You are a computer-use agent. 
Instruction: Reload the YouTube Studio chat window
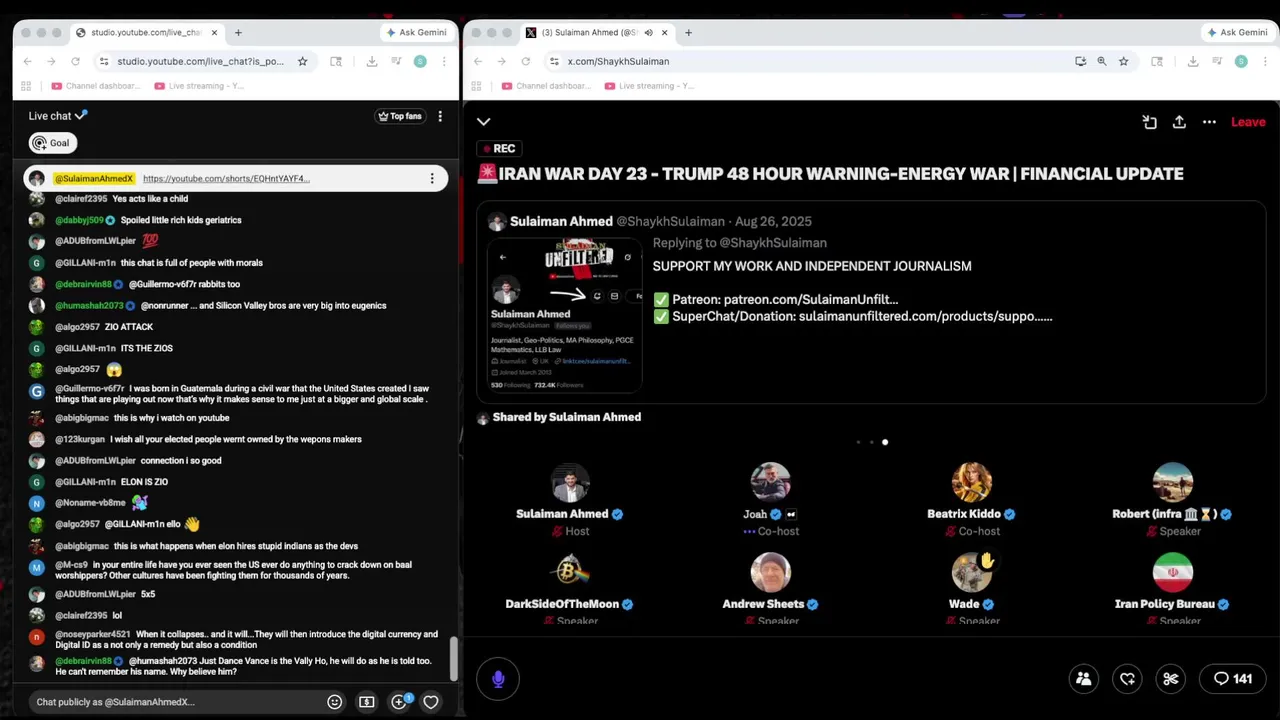click(75, 61)
